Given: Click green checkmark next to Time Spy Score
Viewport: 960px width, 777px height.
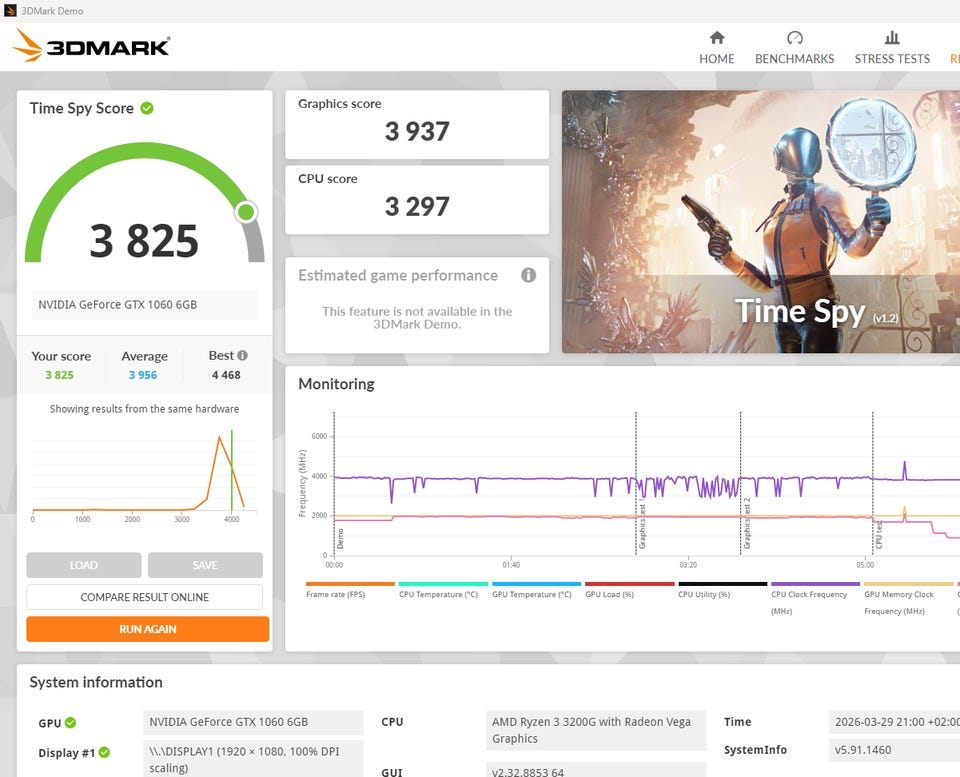Looking at the screenshot, I should tap(147, 108).
